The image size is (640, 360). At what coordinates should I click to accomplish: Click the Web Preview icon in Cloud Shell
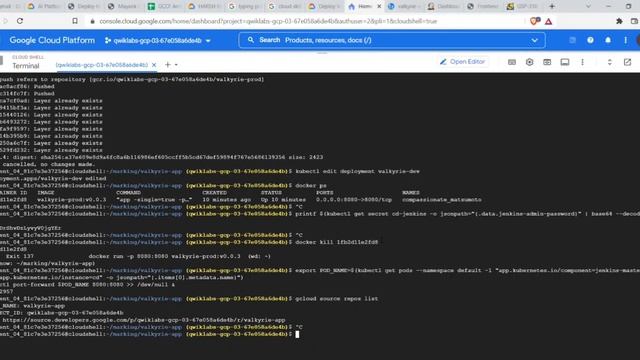point(547,62)
